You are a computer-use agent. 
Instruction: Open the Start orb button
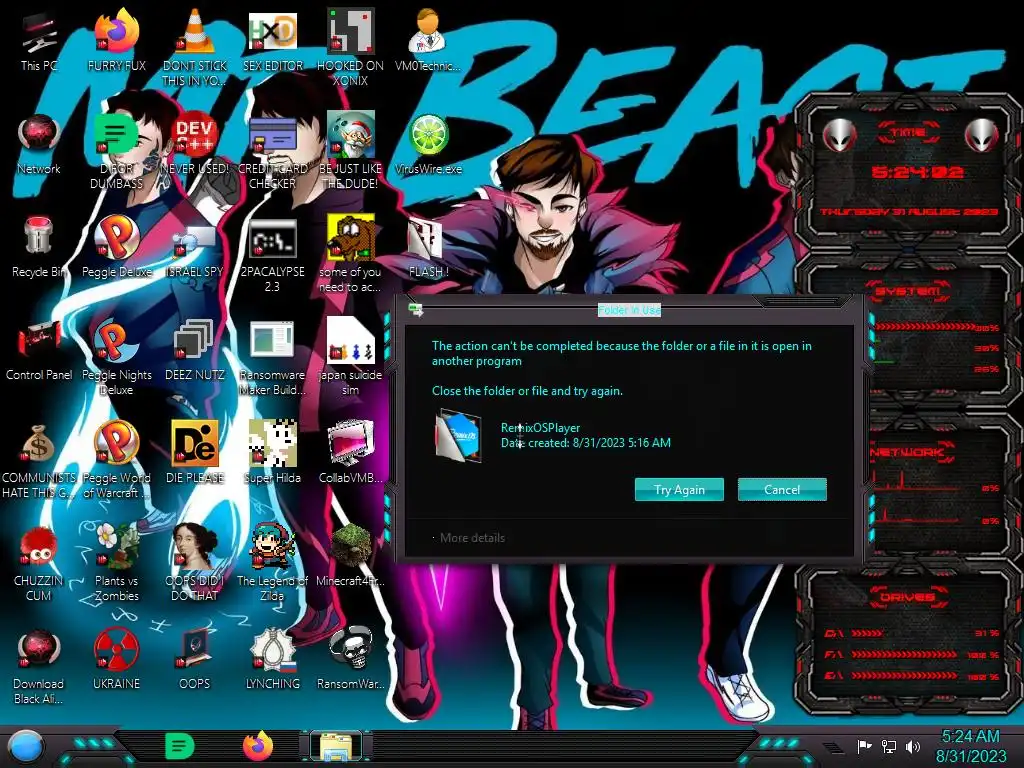click(25, 746)
